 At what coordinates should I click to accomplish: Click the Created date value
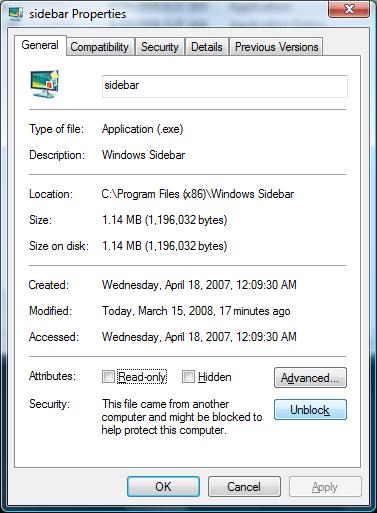point(199,285)
